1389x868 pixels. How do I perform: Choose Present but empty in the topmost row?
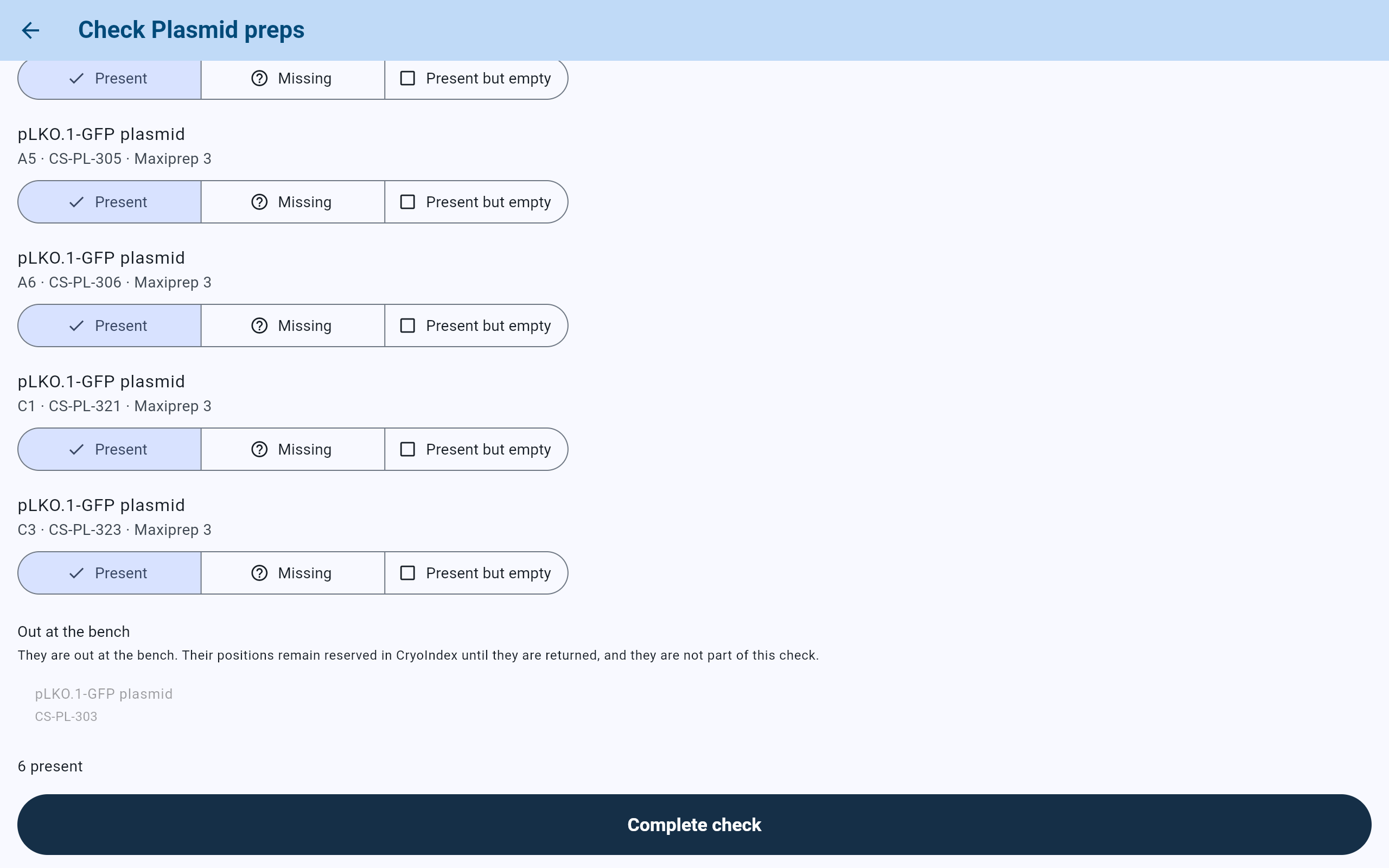click(x=476, y=79)
